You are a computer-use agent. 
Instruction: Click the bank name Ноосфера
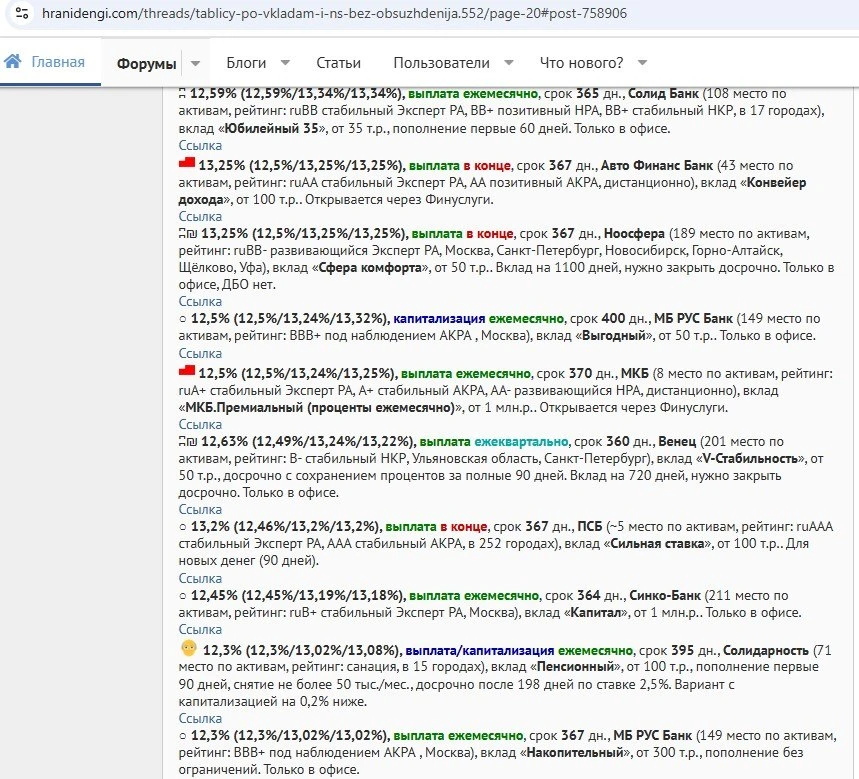[x=634, y=234]
